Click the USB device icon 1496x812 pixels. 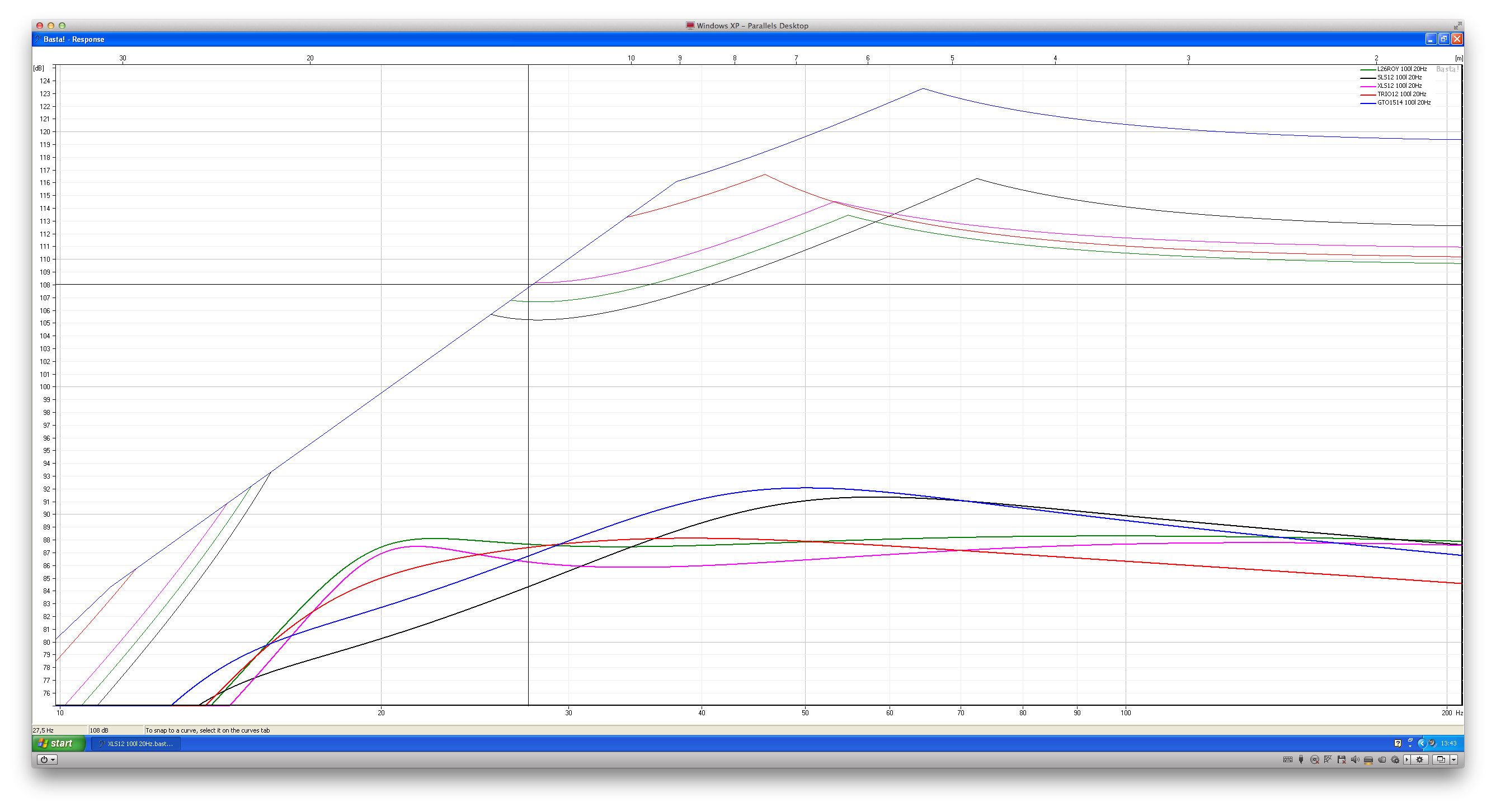point(1301,759)
